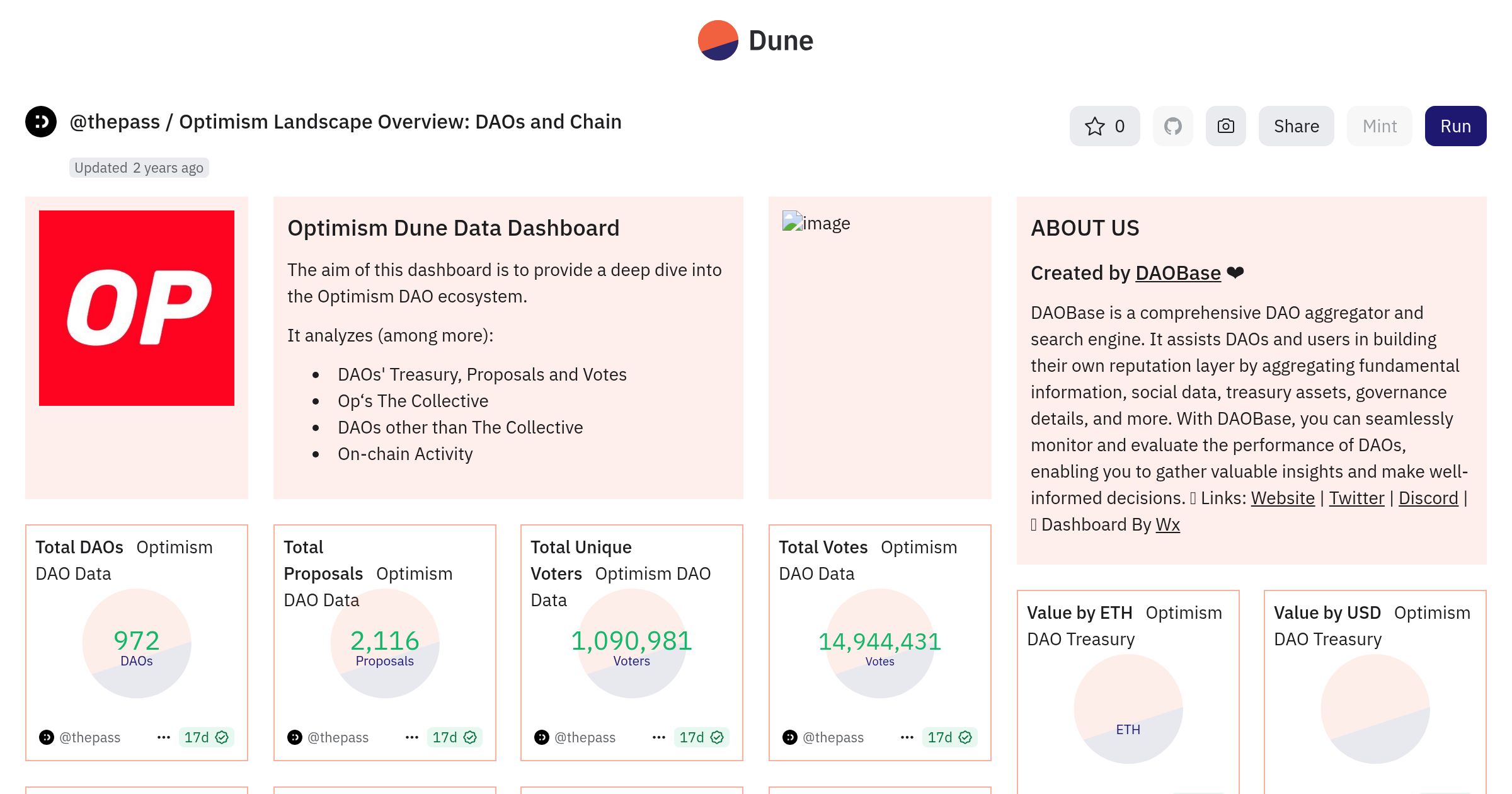1512x794 pixels.
Task: Click the Mint button
Action: pyautogui.click(x=1380, y=126)
